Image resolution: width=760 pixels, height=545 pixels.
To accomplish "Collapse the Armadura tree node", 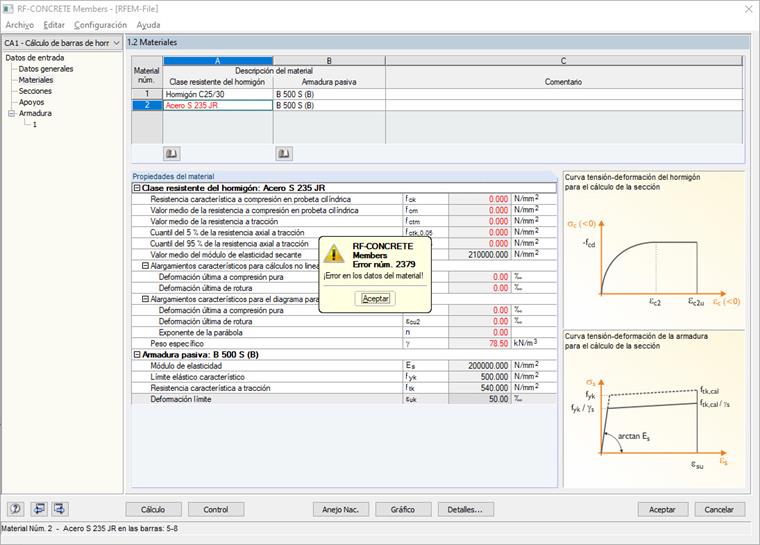I will coord(12,113).
